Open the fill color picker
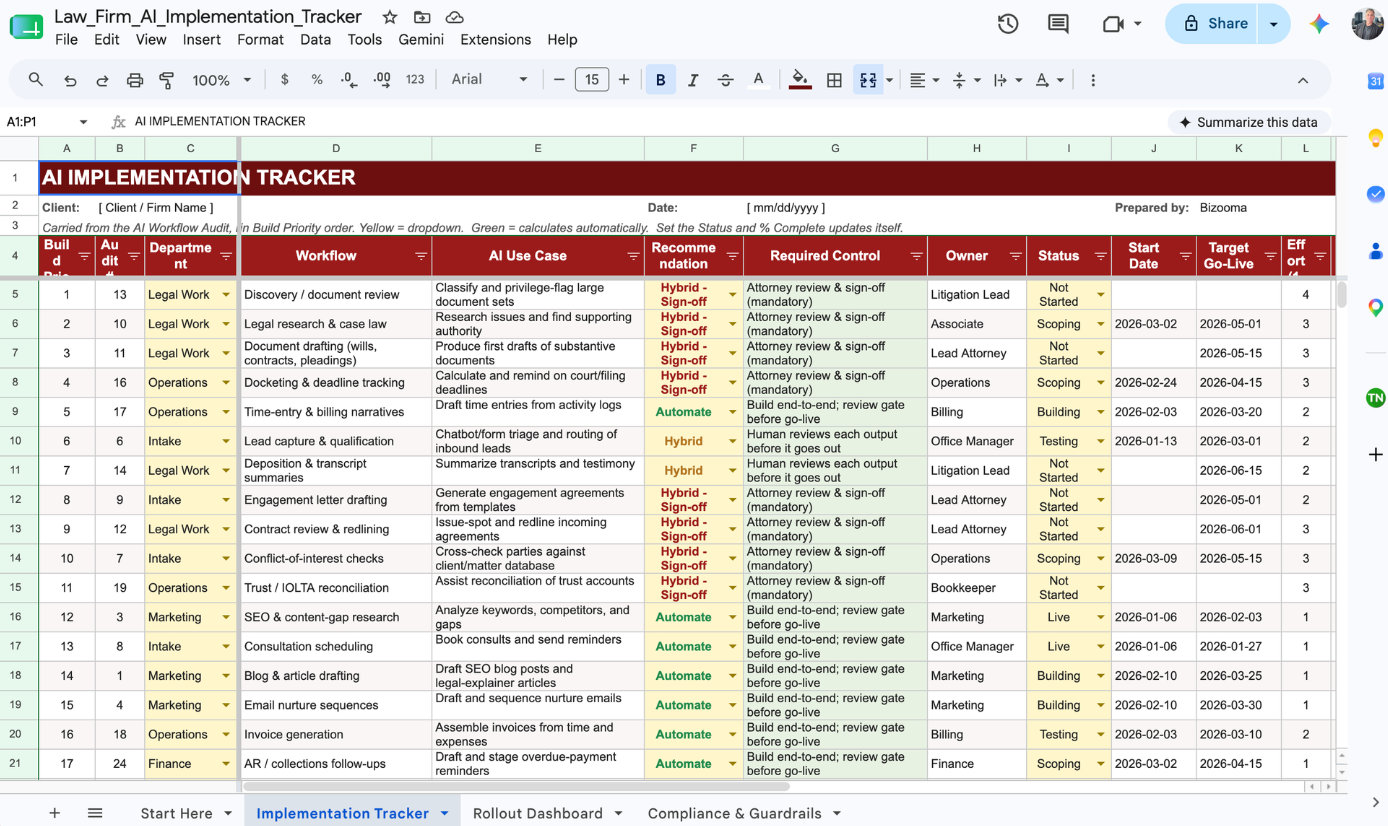1388x826 pixels. tap(800, 80)
